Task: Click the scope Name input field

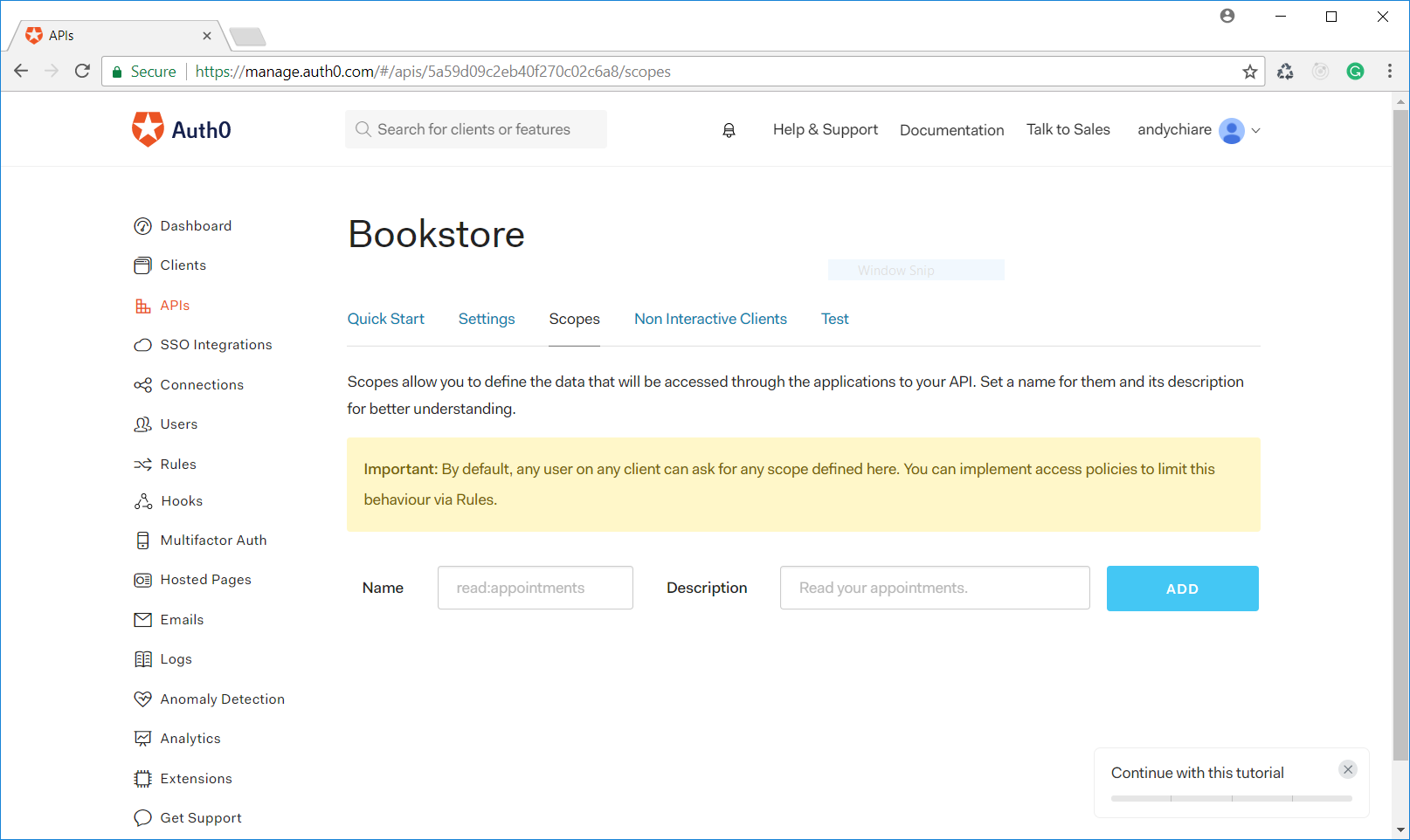Action: (536, 588)
